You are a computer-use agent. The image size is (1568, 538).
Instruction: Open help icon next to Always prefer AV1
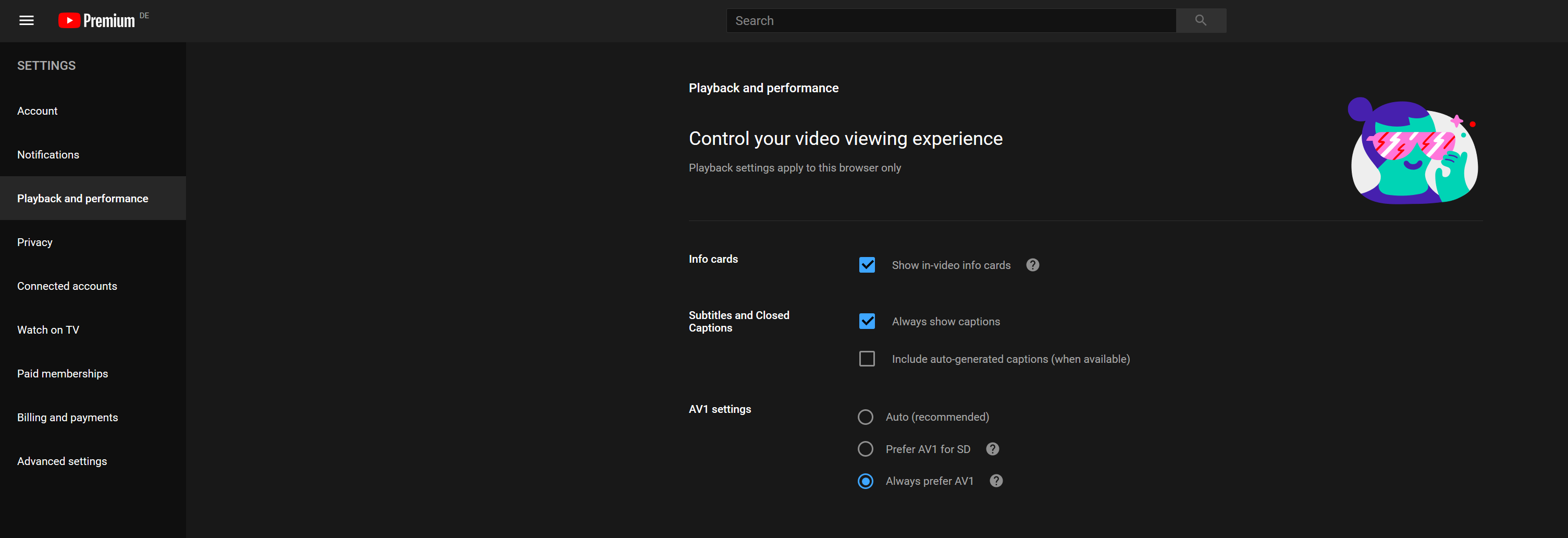996,481
